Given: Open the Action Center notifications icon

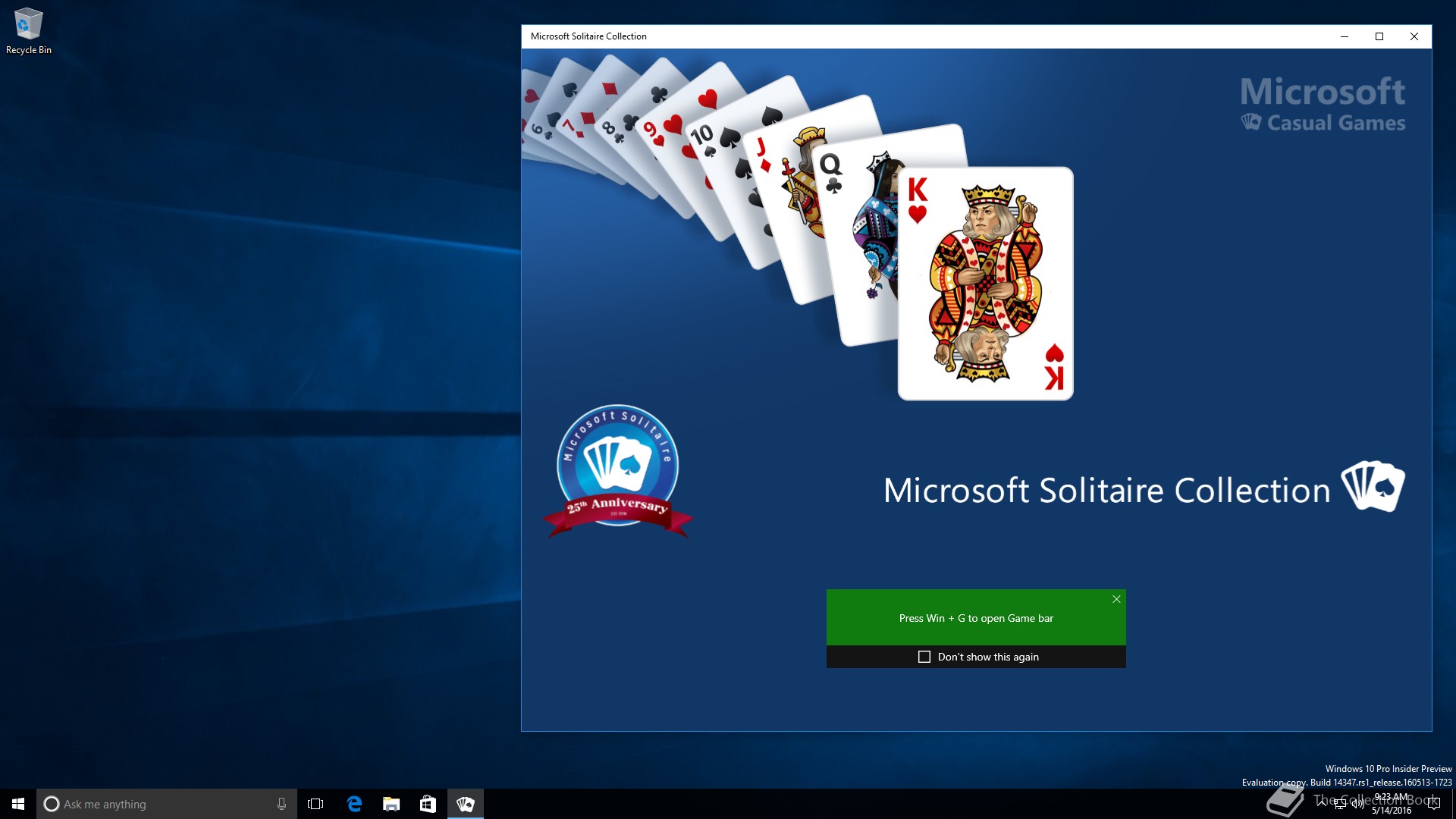Looking at the screenshot, I should tap(1434, 804).
